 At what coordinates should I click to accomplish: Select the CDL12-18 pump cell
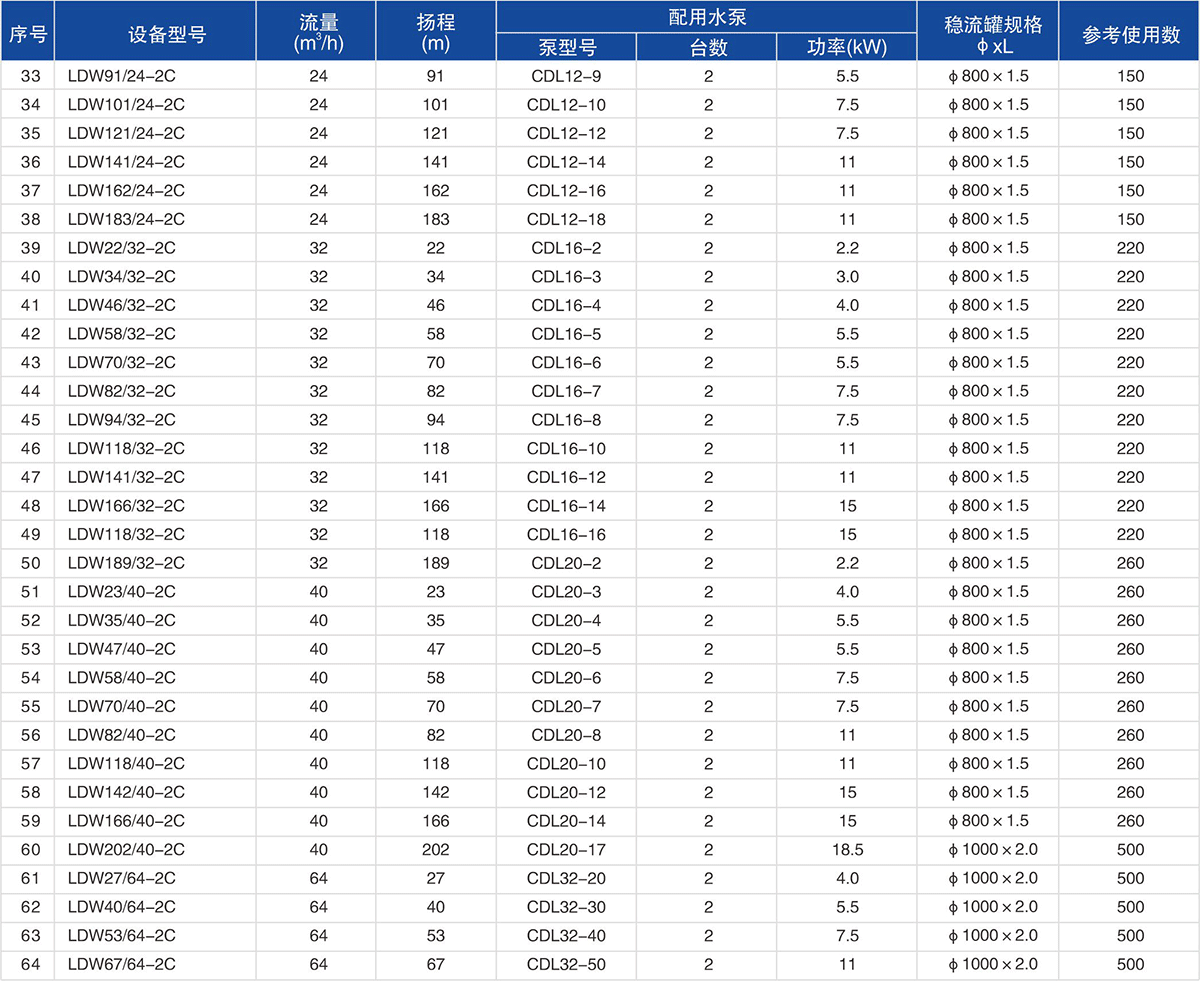pos(566,219)
